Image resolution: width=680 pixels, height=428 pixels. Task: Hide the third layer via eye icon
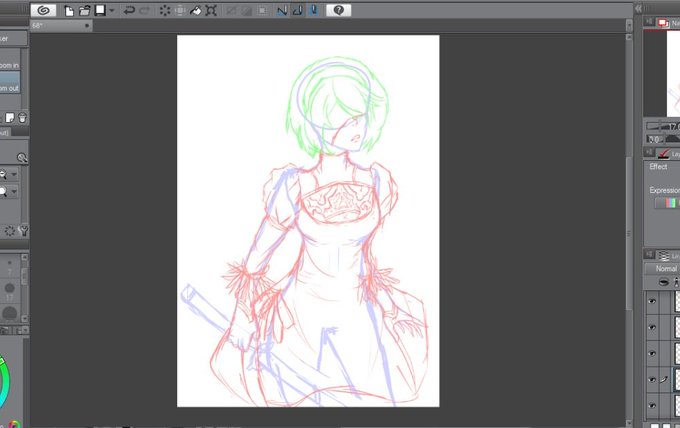point(652,353)
